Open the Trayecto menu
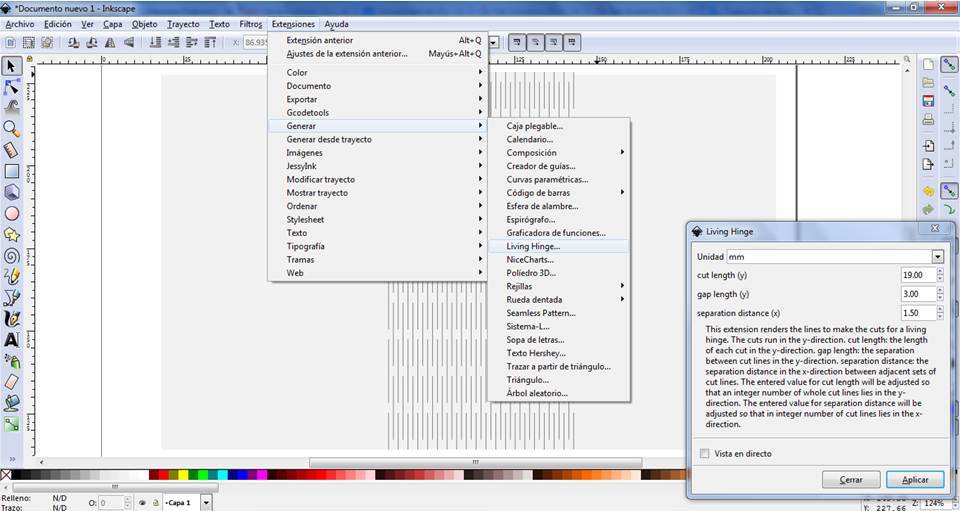Image resolution: width=960 pixels, height=511 pixels. (x=183, y=24)
